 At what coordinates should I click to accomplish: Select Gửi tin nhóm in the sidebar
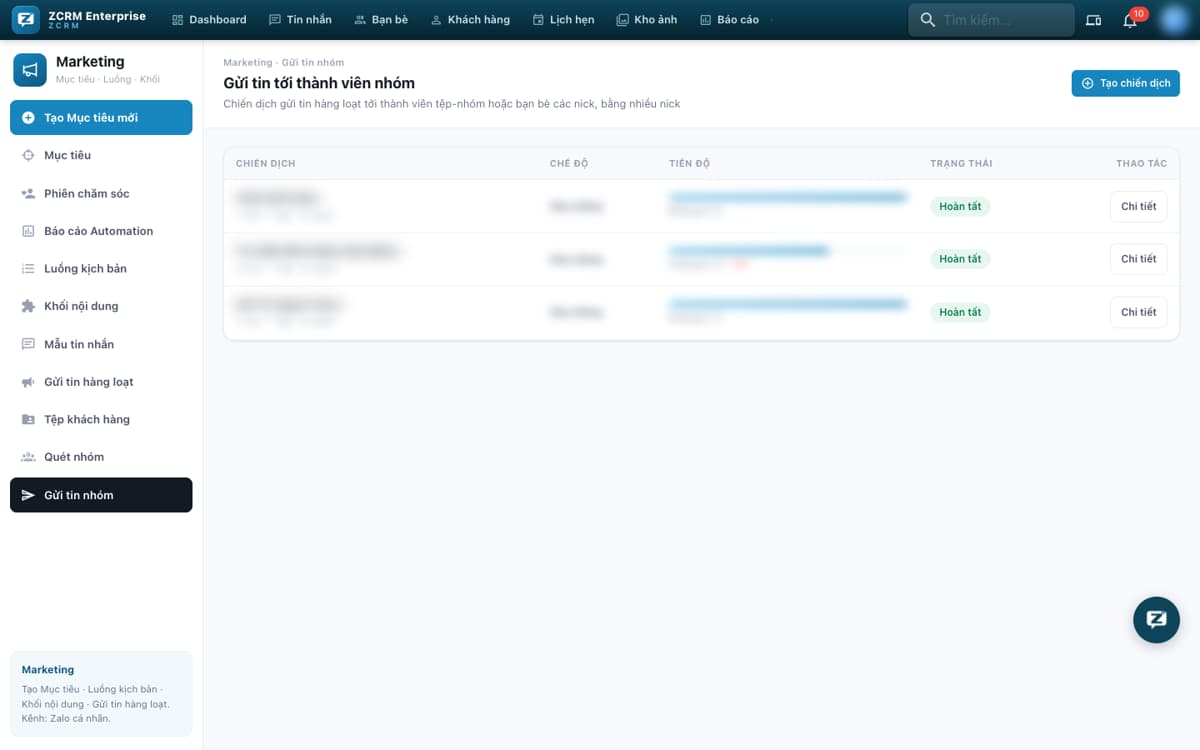[101, 495]
